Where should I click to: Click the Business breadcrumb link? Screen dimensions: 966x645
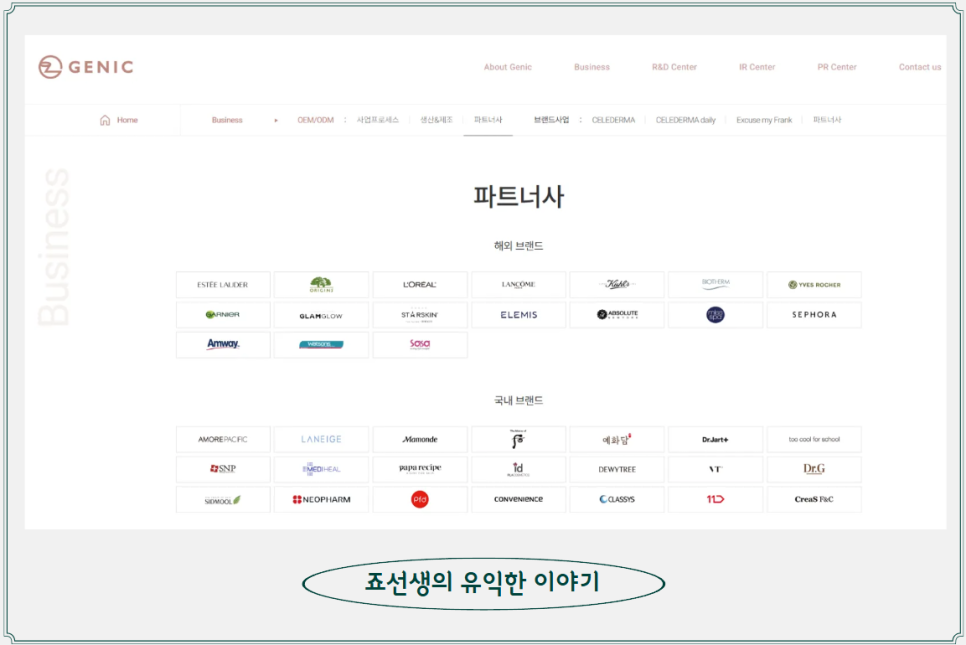[227, 120]
